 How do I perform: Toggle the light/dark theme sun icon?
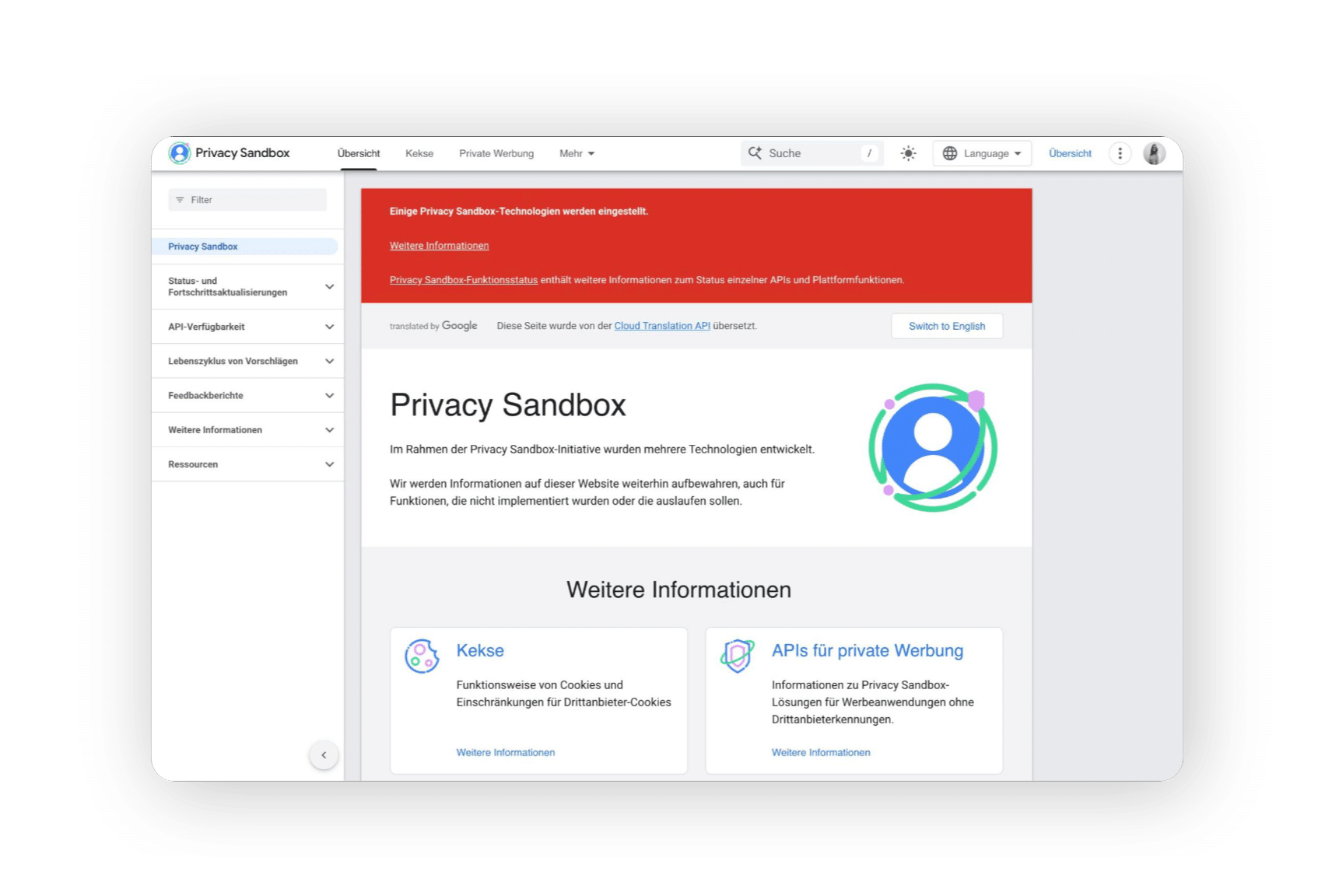coord(908,153)
